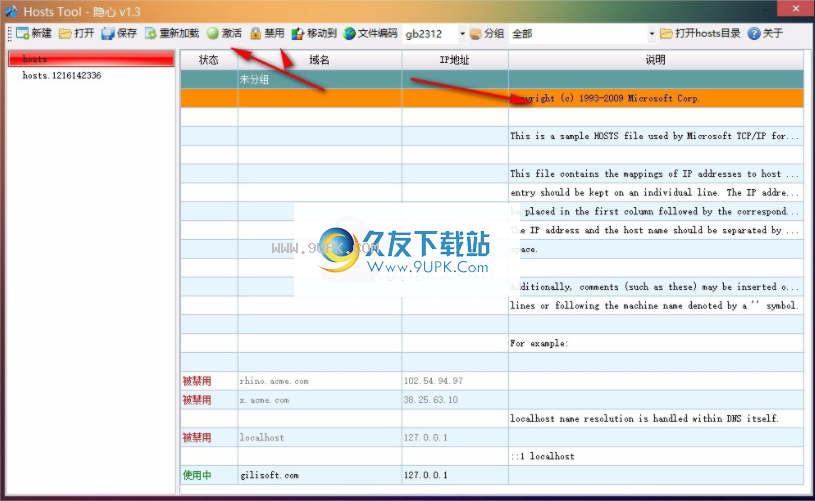Select the '::1 localhost' comment row
This screenshot has width=815, height=501.
(x=492, y=456)
